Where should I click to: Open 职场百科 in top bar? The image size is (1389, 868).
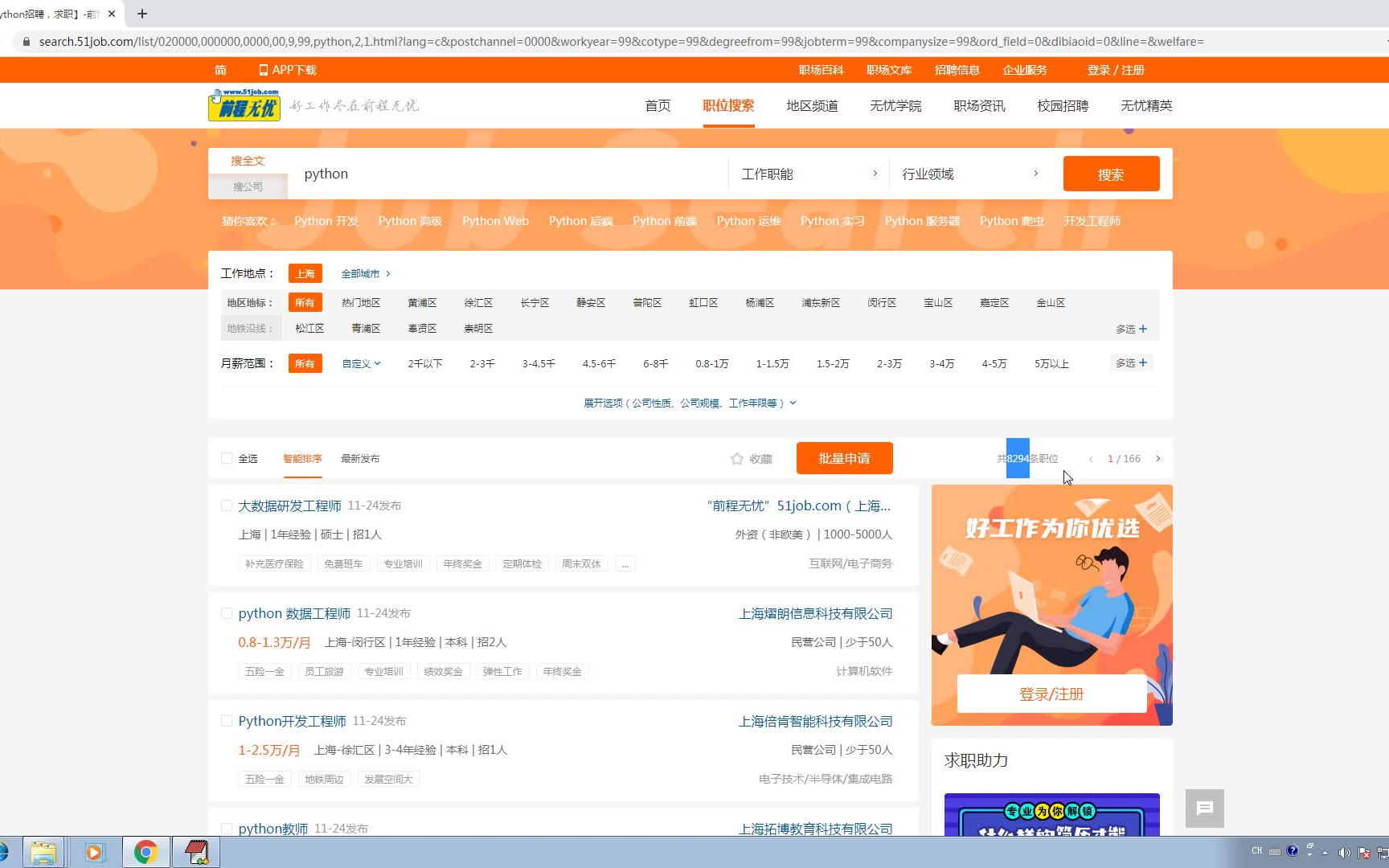(821, 70)
